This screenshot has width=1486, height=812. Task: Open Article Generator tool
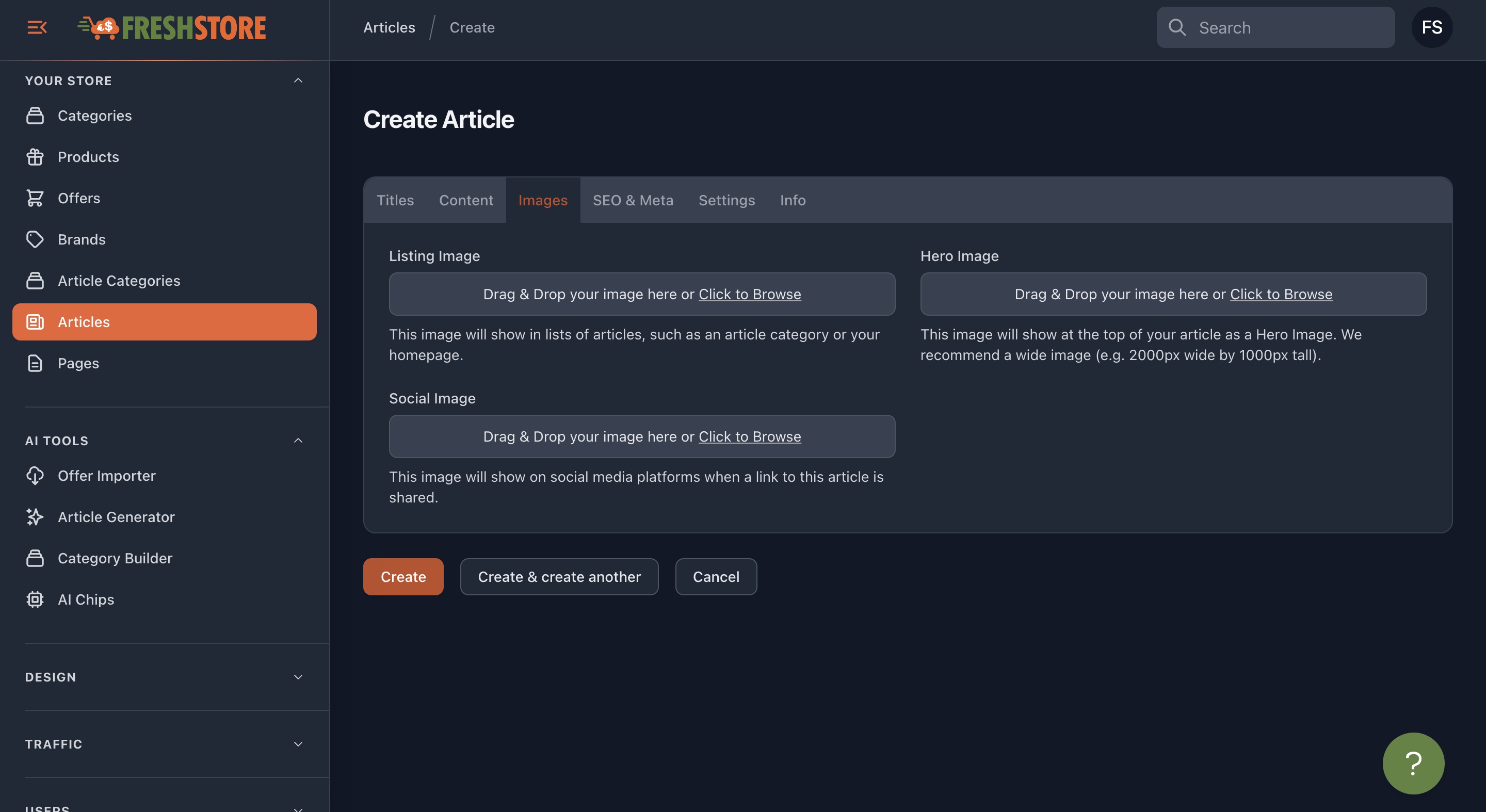pyautogui.click(x=165, y=517)
